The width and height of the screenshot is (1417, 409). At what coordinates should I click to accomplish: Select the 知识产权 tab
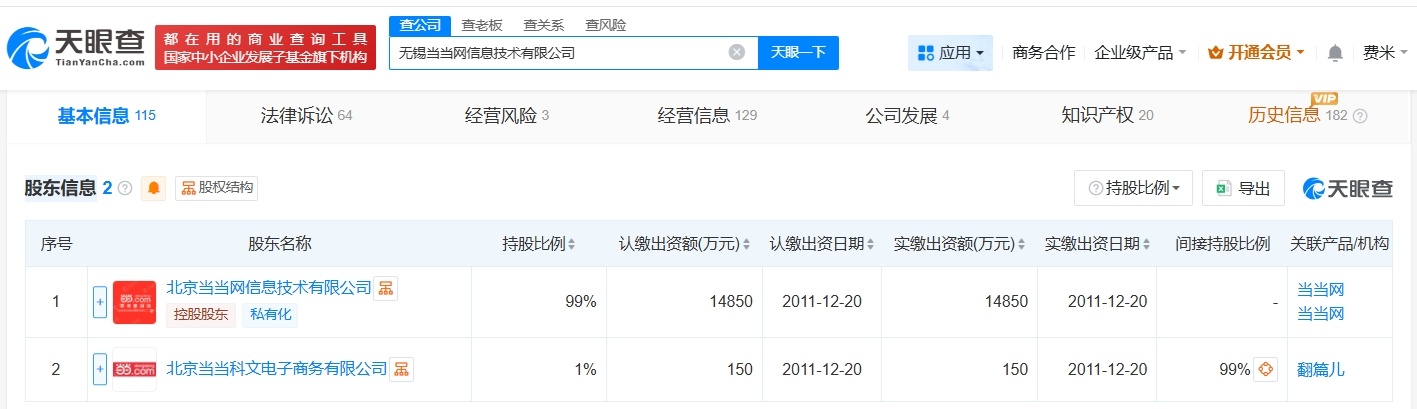point(1107,116)
